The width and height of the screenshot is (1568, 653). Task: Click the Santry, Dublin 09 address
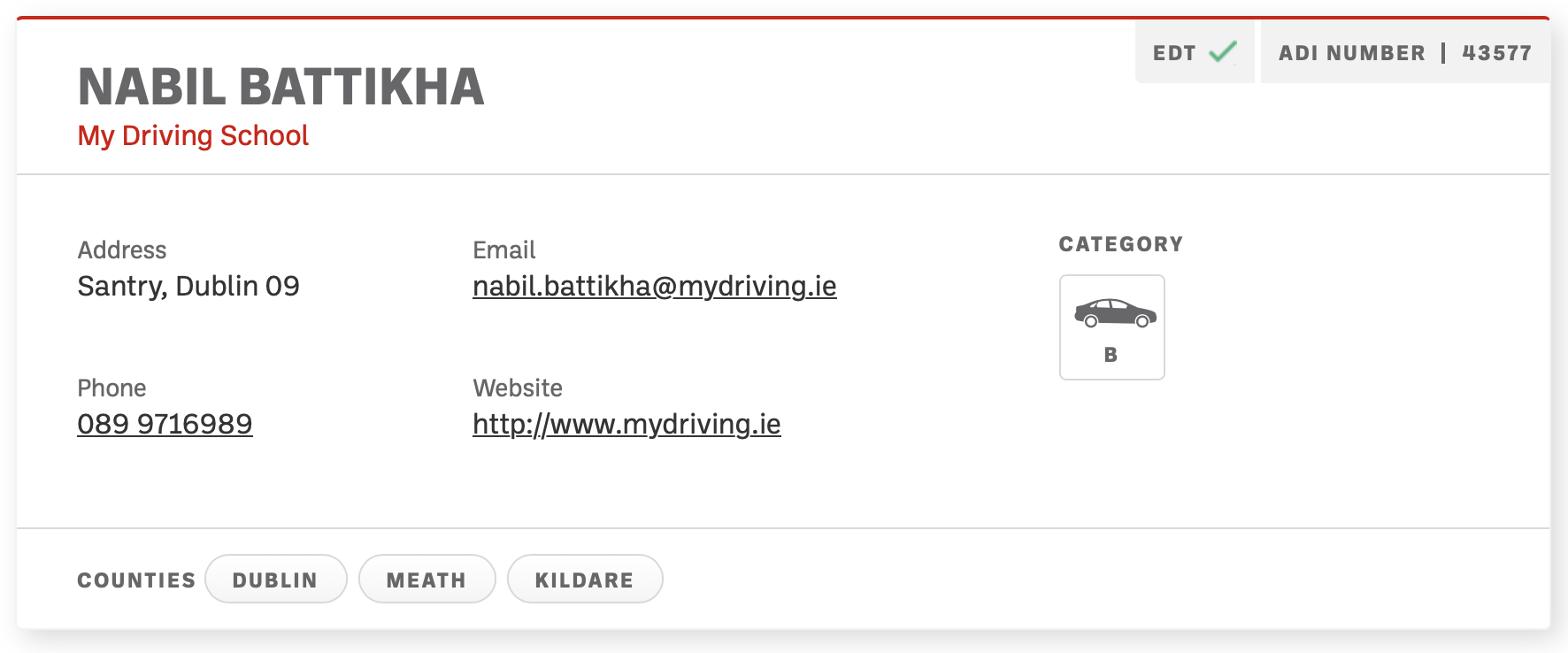[x=188, y=286]
